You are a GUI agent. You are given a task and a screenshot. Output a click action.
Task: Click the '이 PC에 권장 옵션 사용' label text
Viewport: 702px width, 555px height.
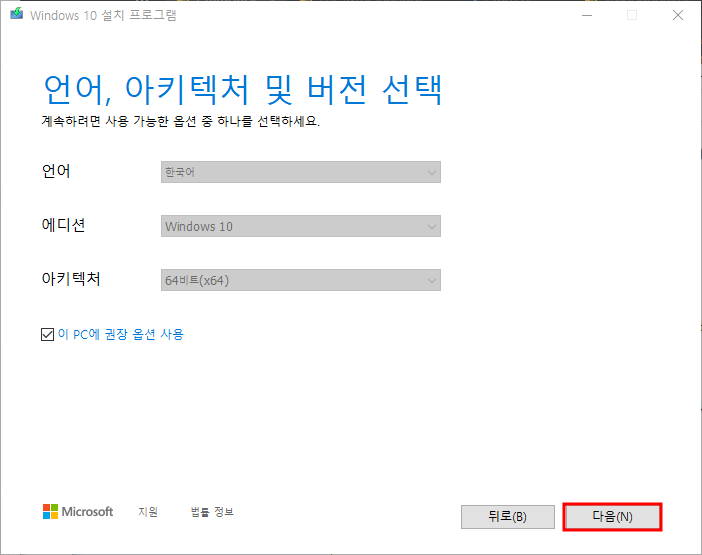pos(121,334)
